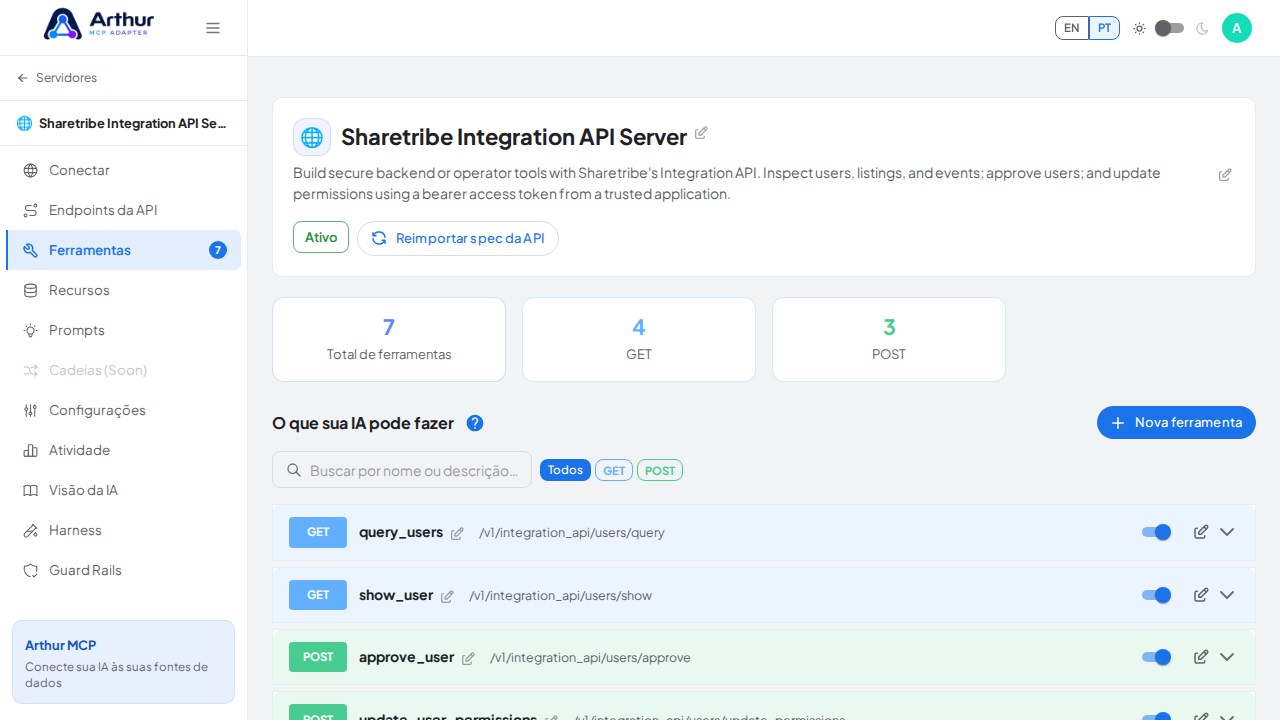Focus the Buscar por nome ou descrição field
This screenshot has height=720, width=1280.
[x=402, y=470]
